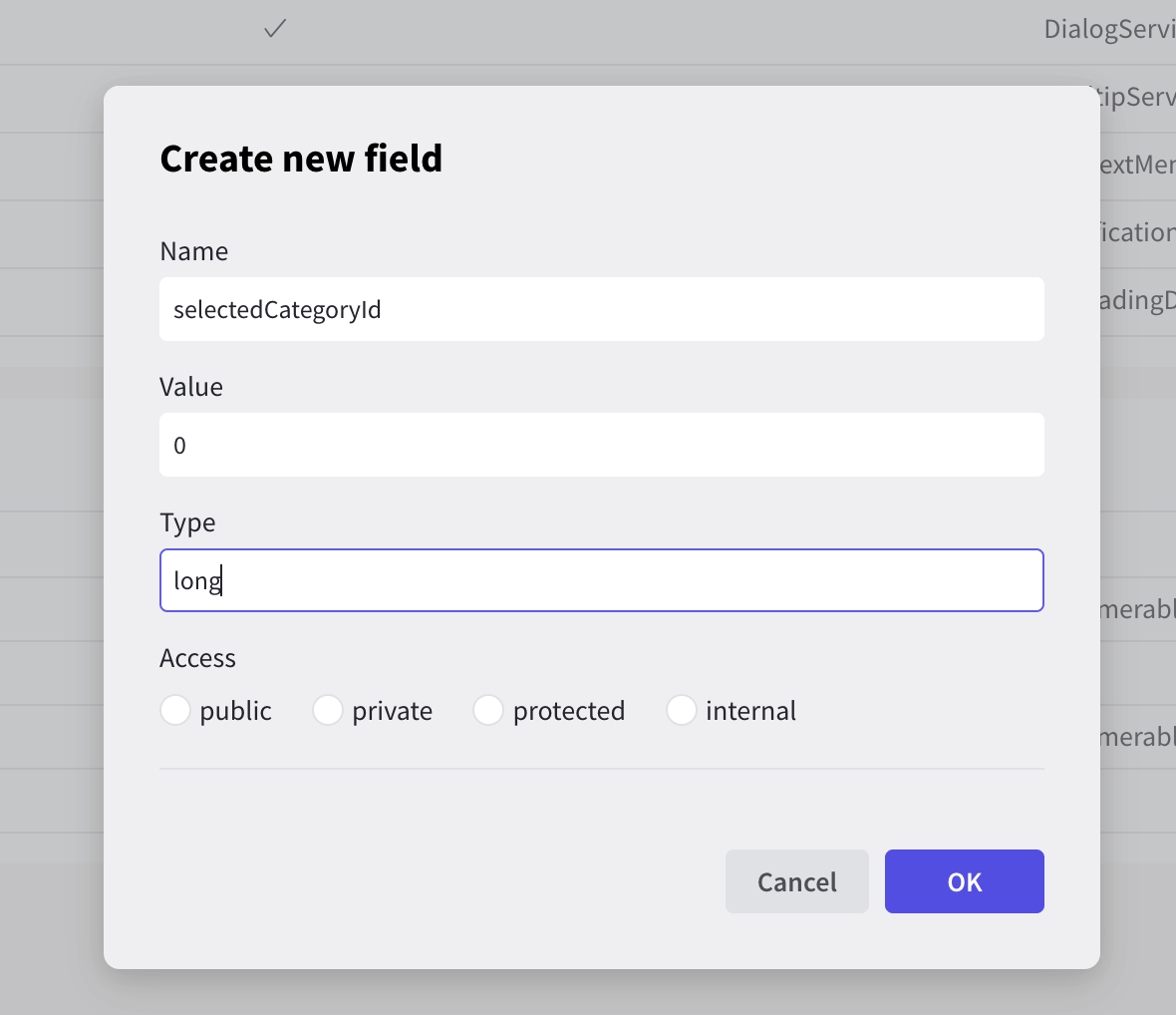The height and width of the screenshot is (1015, 1176).
Task: Click the Access section label
Action: [x=197, y=658]
